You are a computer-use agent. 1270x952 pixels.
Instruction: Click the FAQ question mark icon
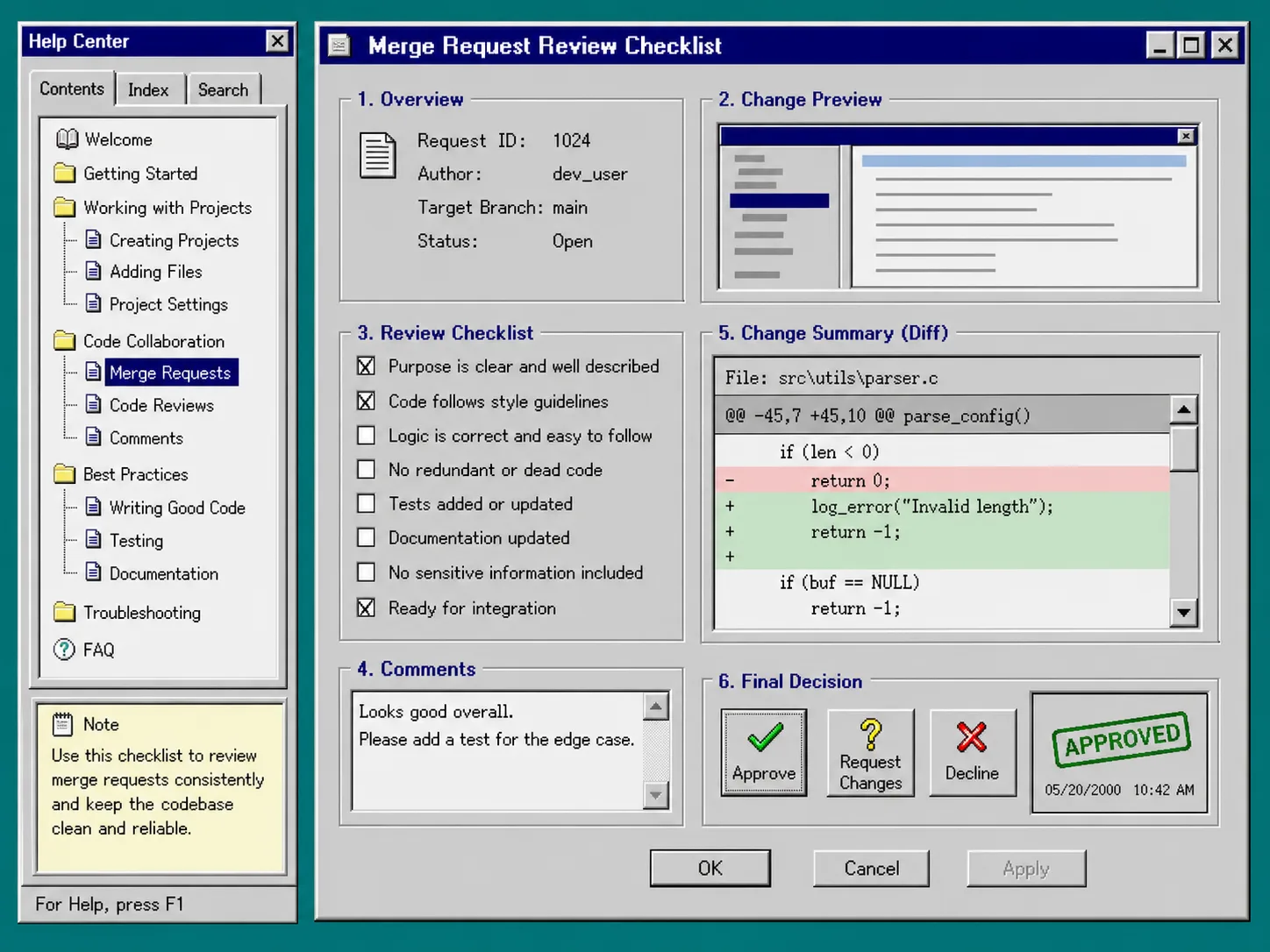64,650
